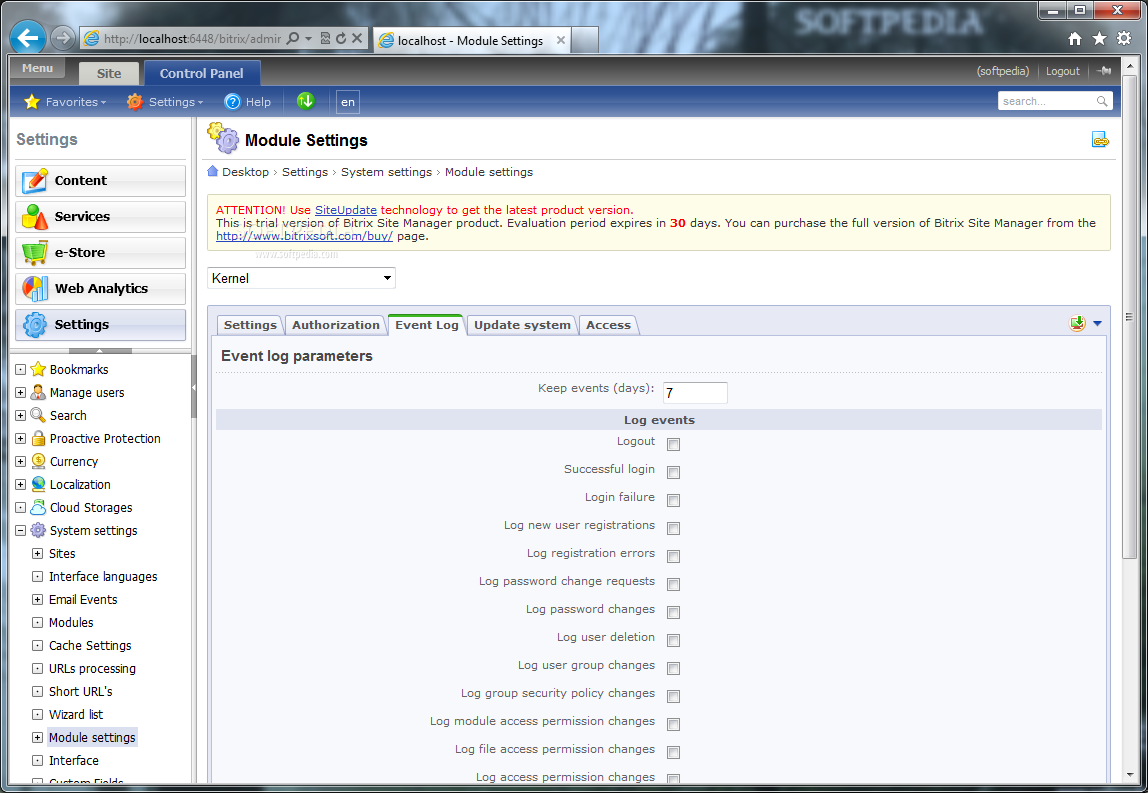Open the Site tab
The image size is (1148, 793).
tap(109, 73)
